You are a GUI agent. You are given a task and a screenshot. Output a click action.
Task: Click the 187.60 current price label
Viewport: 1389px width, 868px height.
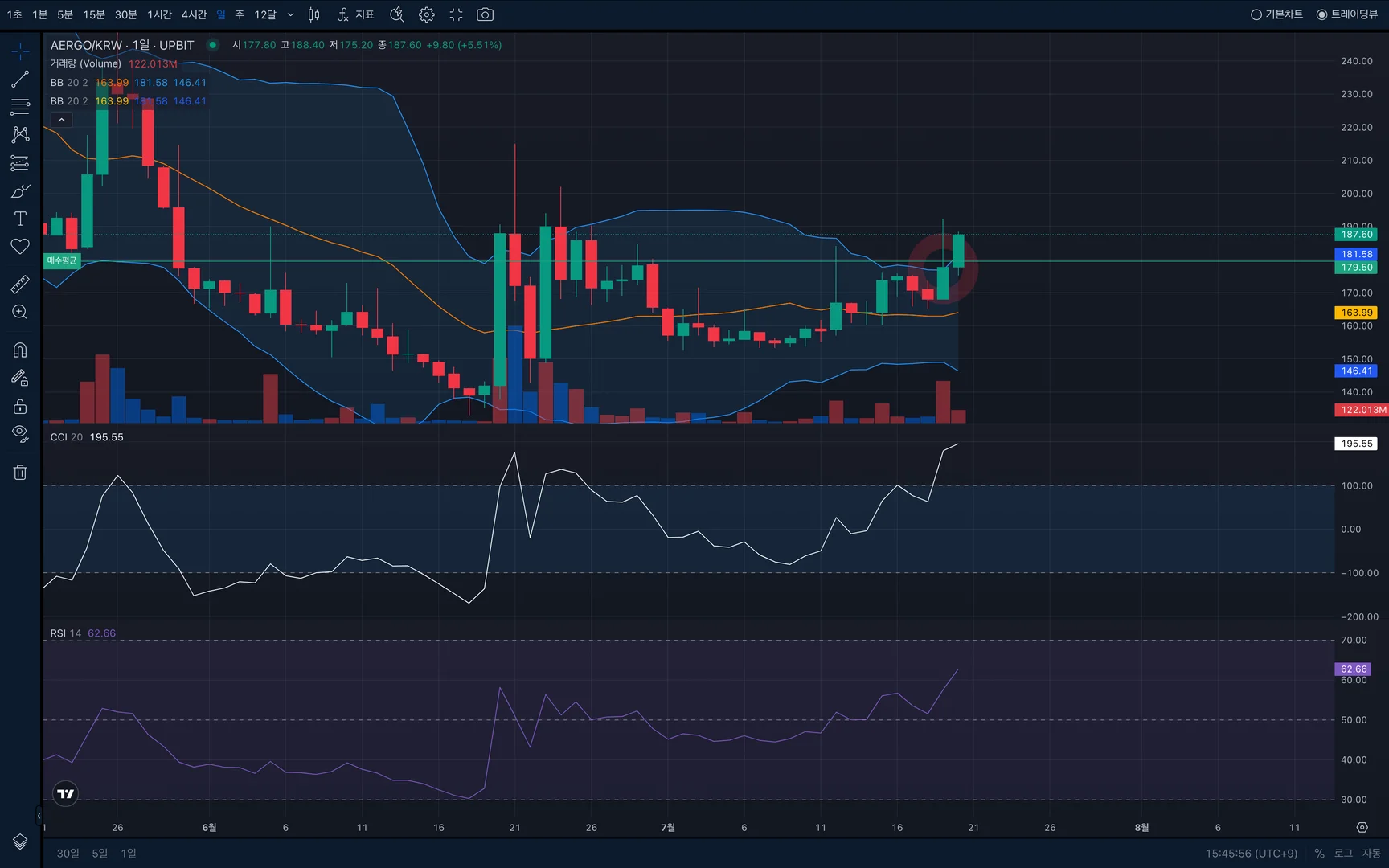(1357, 235)
